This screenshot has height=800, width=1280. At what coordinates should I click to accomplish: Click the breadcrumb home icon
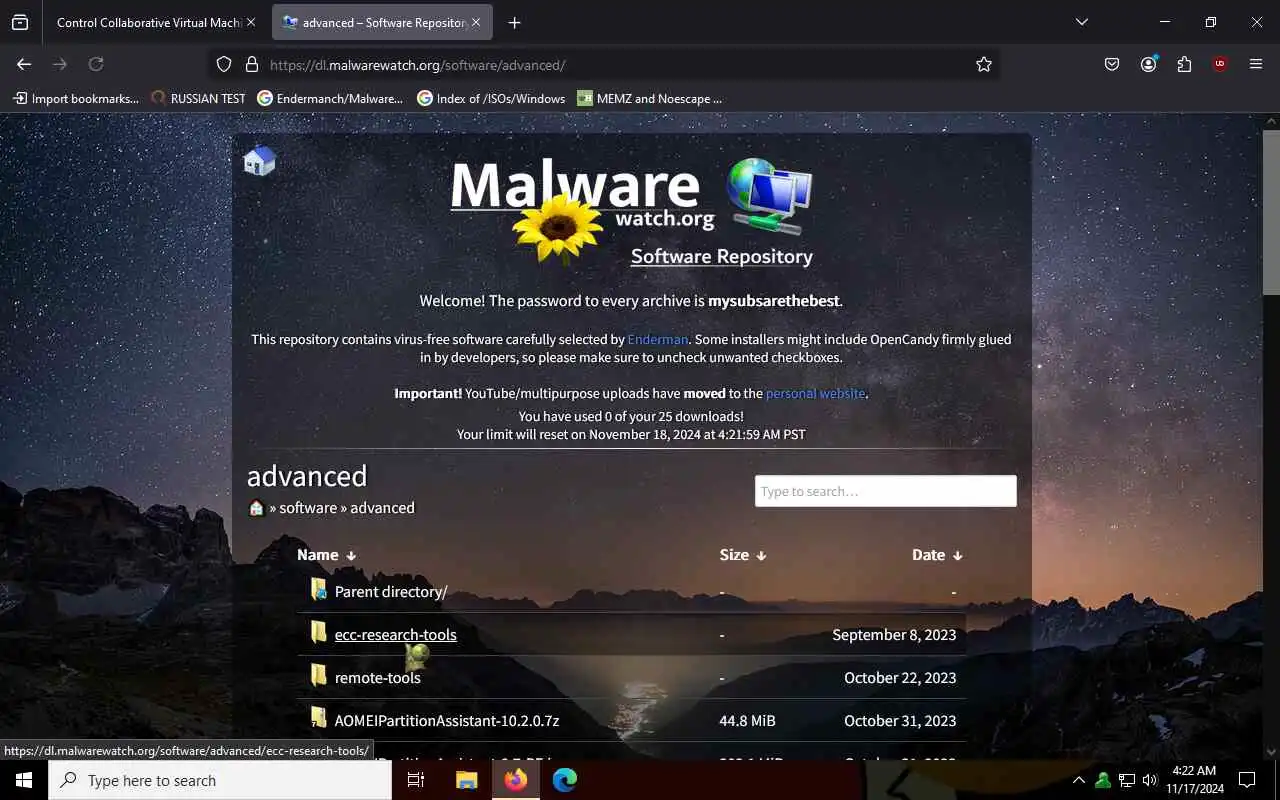point(256,507)
